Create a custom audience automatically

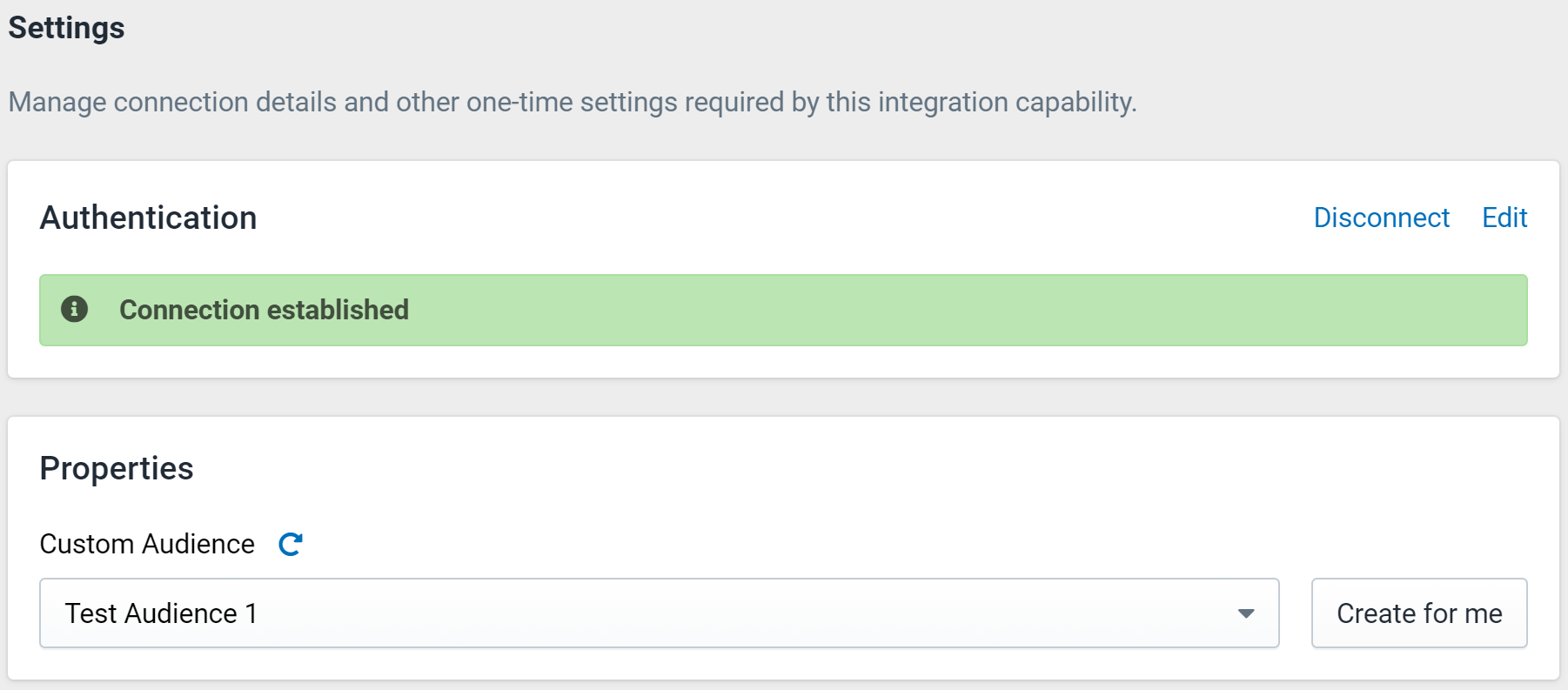tap(1419, 613)
